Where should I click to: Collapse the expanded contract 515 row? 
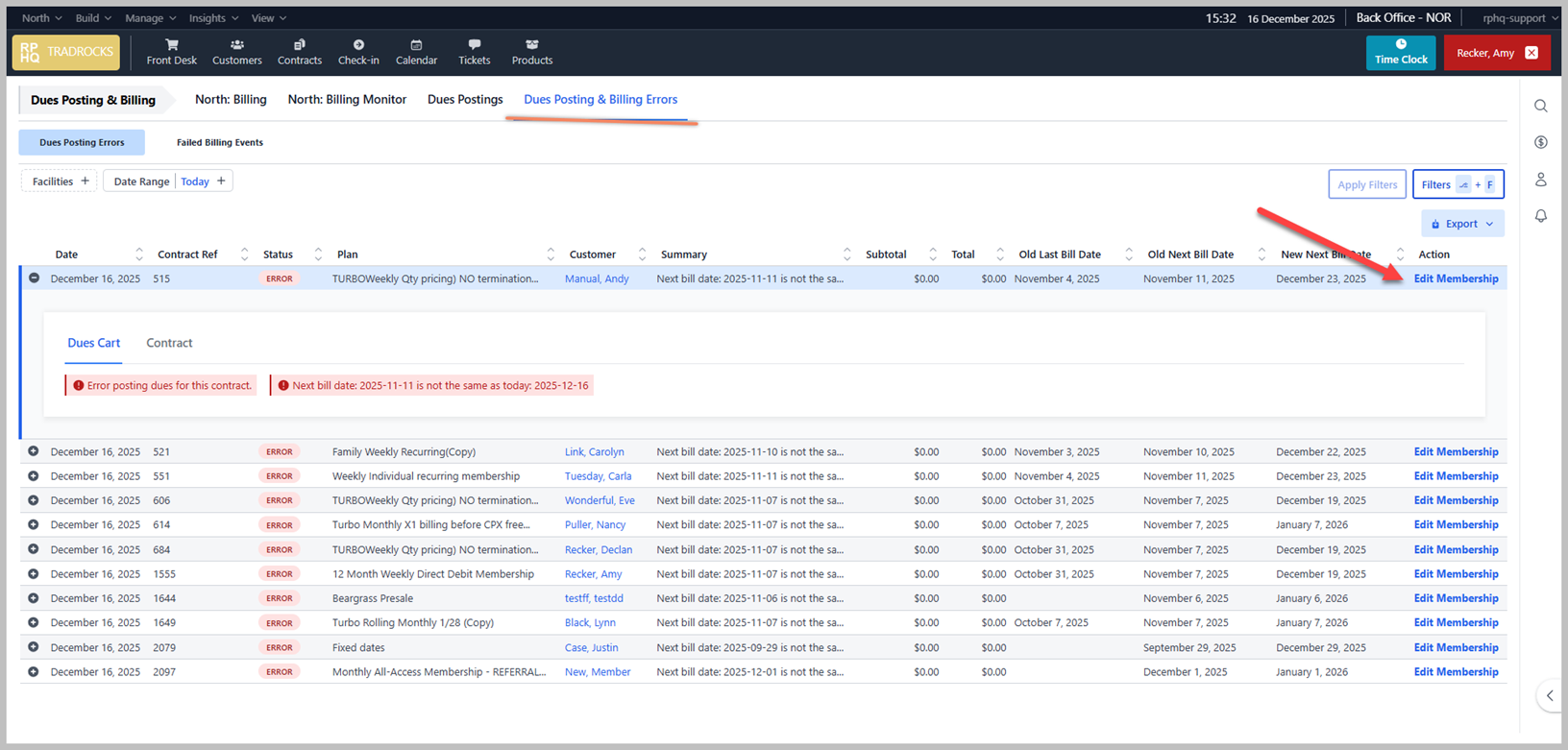click(34, 278)
